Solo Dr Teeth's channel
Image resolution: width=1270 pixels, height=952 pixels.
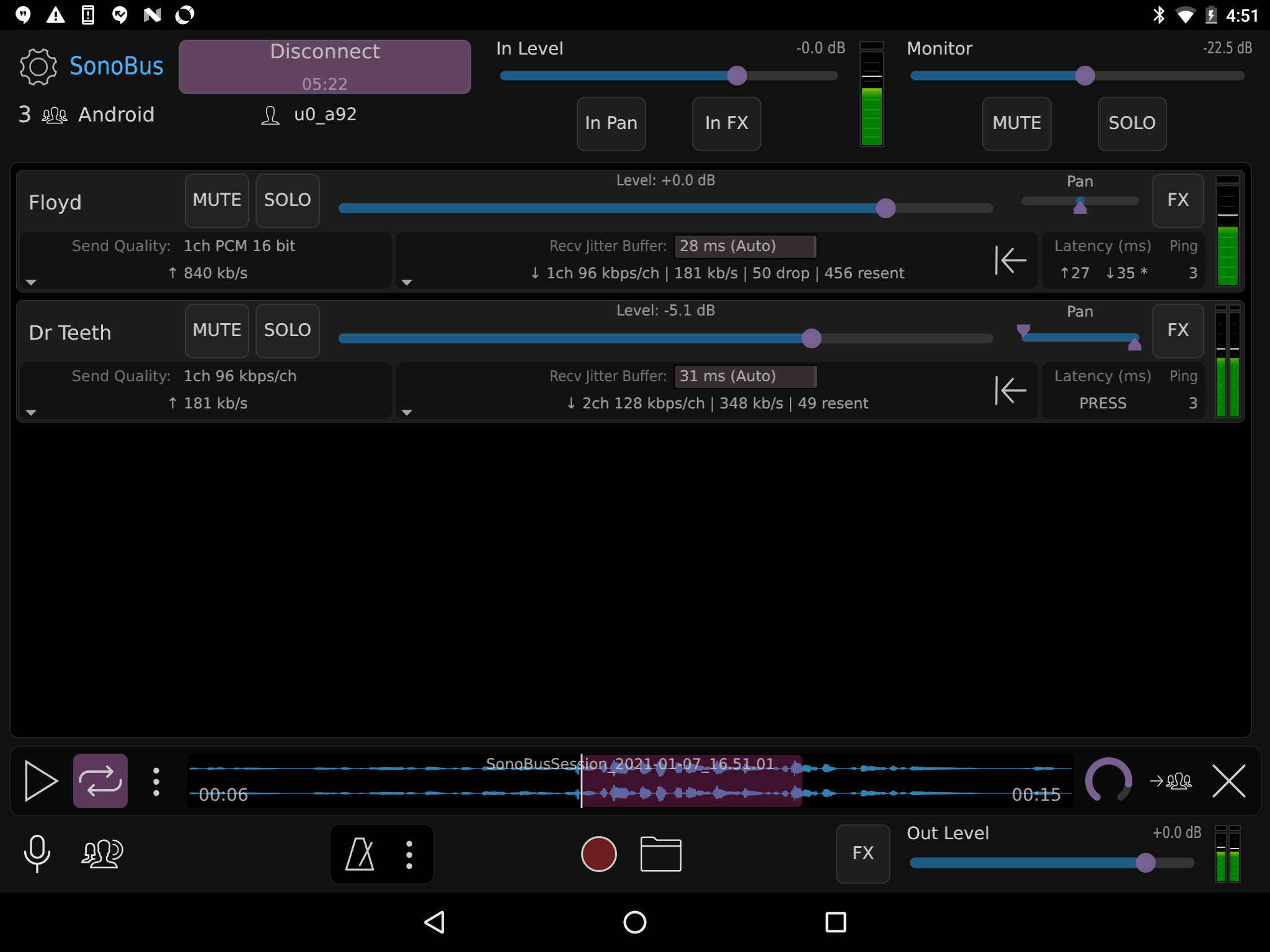287,330
